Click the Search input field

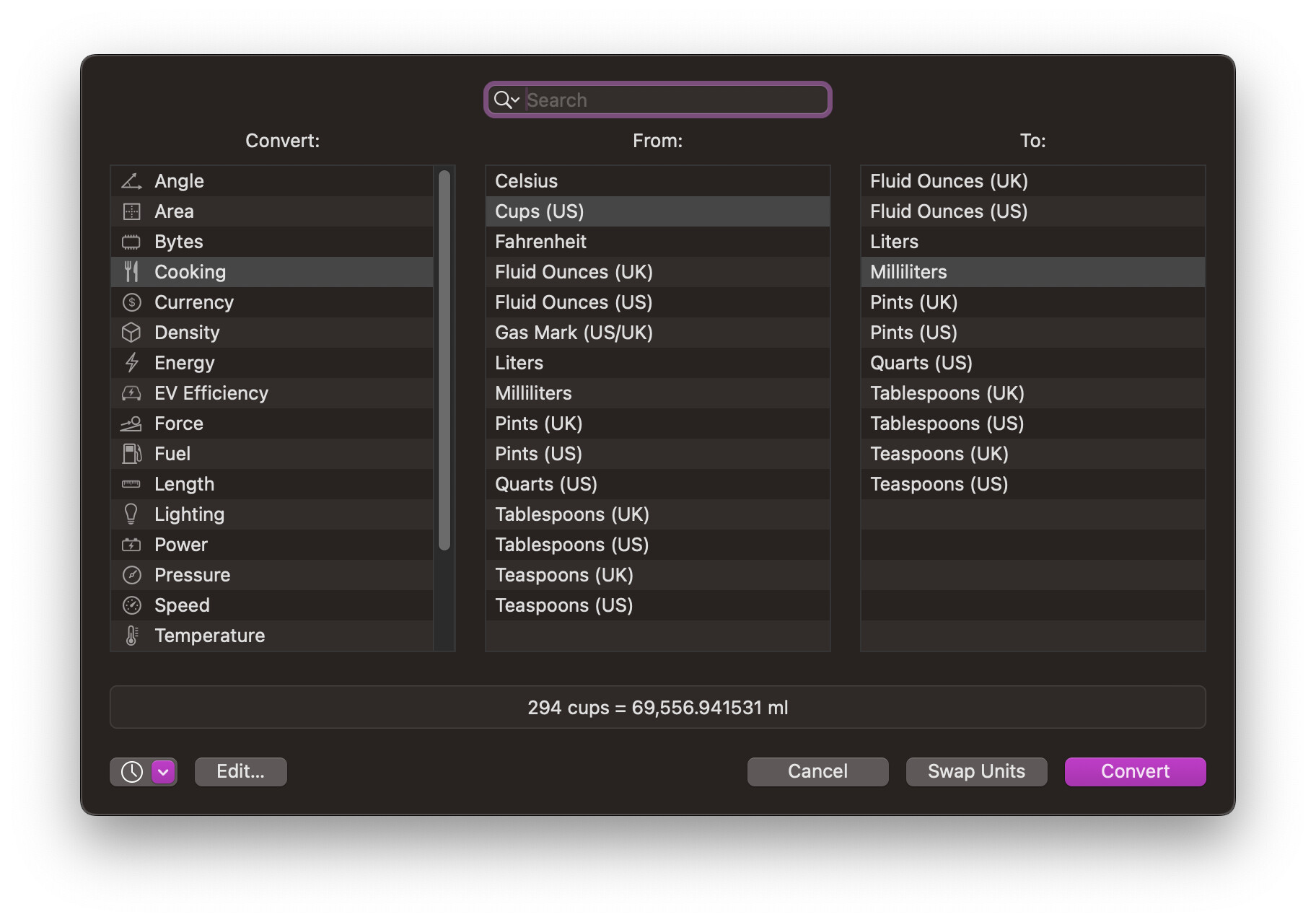coord(658,100)
